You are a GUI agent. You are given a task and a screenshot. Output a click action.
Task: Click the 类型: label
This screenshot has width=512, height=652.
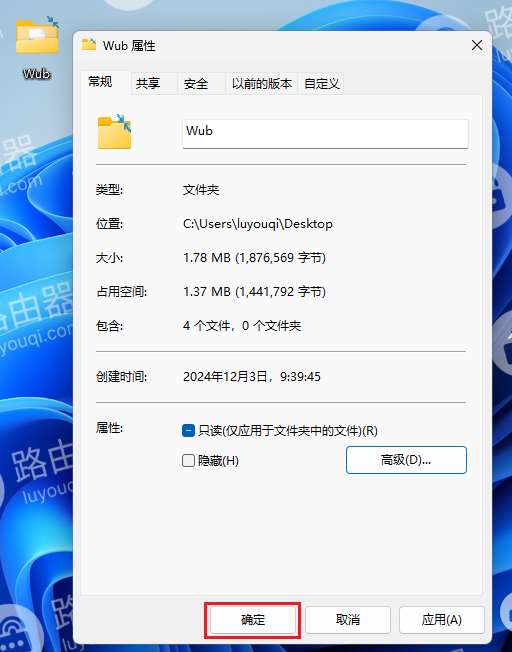click(109, 190)
